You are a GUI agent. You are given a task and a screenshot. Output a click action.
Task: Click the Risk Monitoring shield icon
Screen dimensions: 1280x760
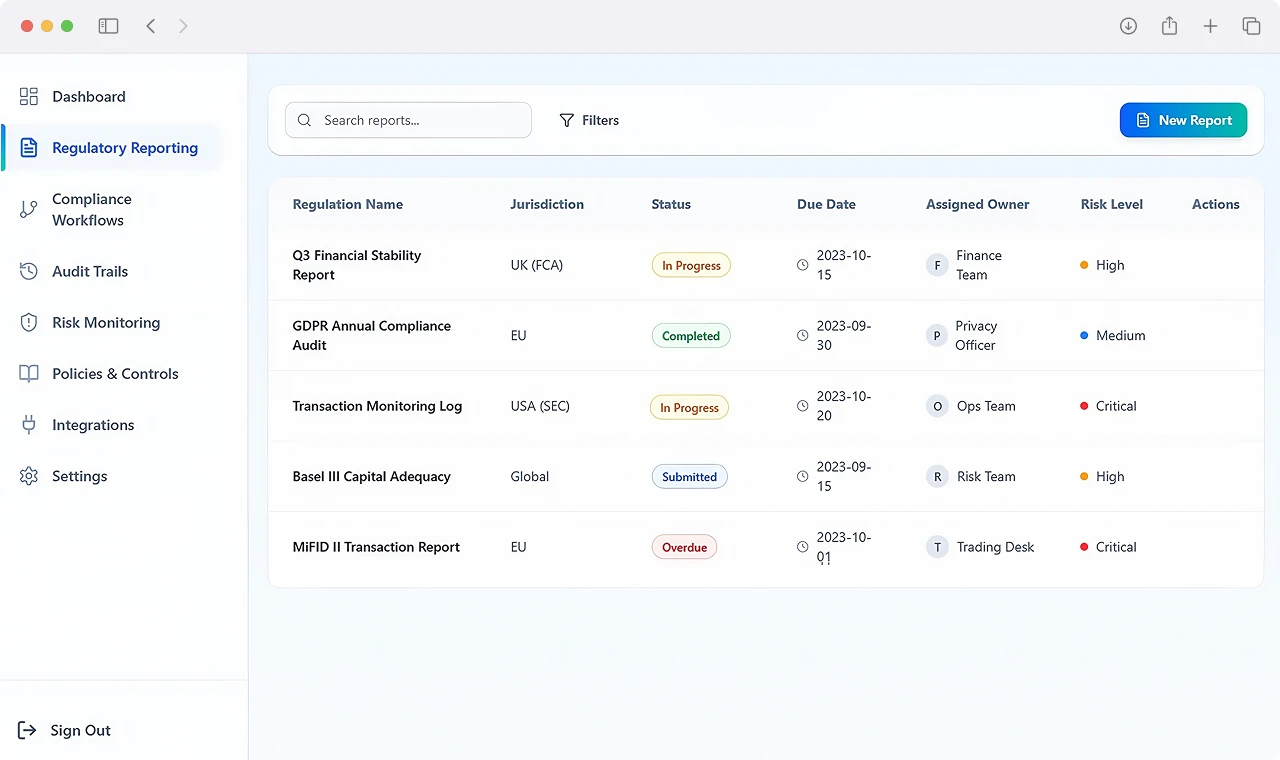tap(29, 323)
